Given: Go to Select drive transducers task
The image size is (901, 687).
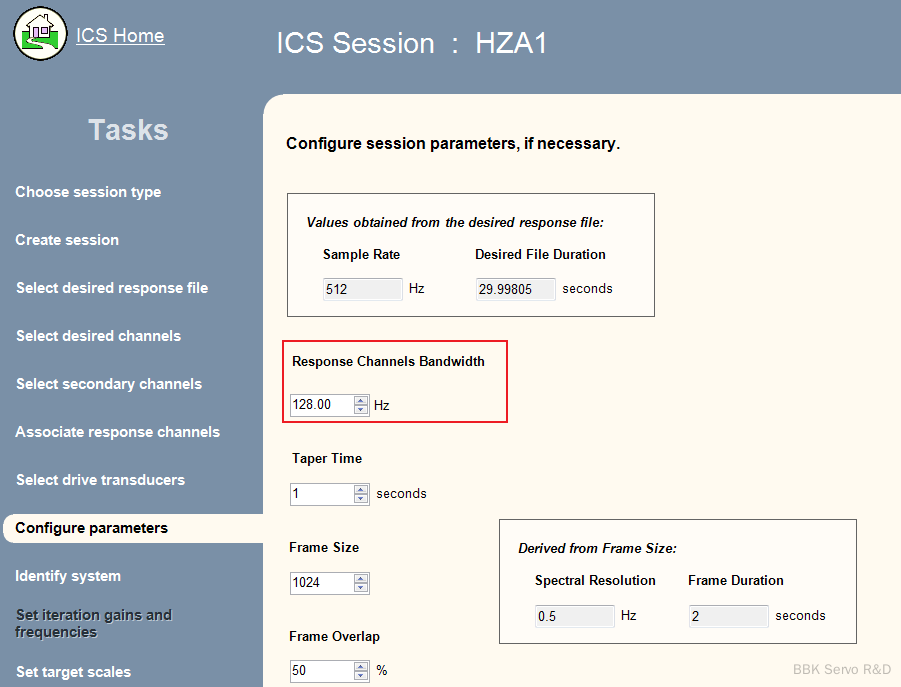Looking at the screenshot, I should tap(100, 480).
